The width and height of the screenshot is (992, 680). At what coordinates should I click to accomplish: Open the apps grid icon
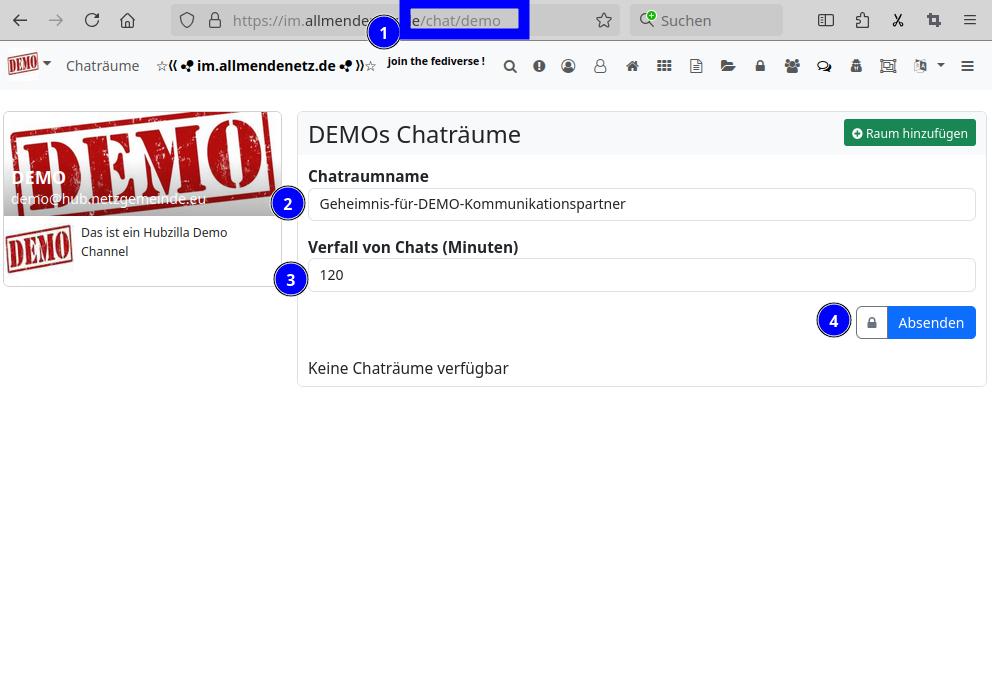(664, 66)
